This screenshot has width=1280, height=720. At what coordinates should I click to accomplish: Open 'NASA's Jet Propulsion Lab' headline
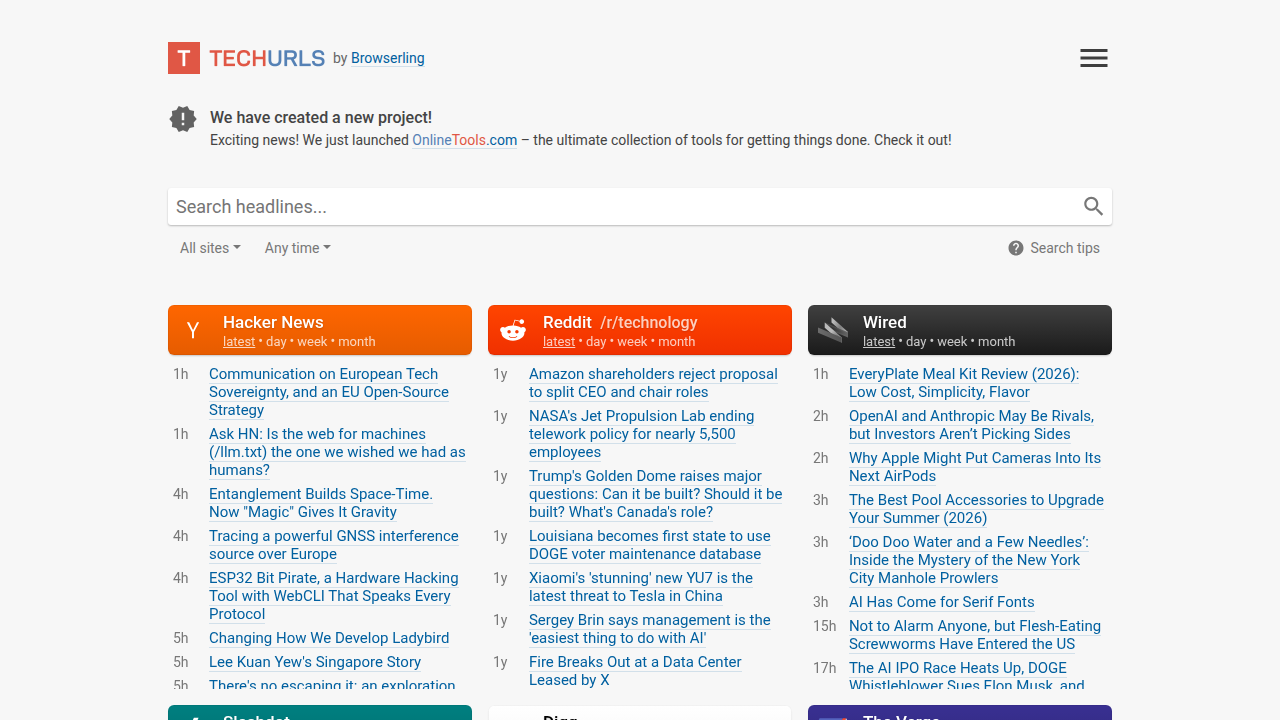(x=642, y=434)
